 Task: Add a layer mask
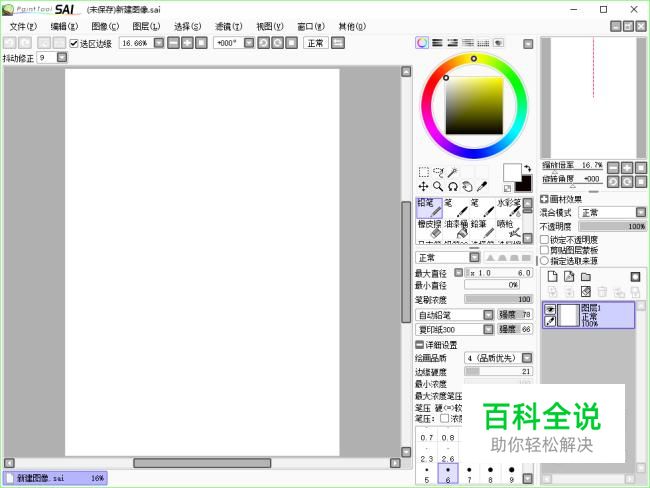pyautogui.click(x=635, y=277)
